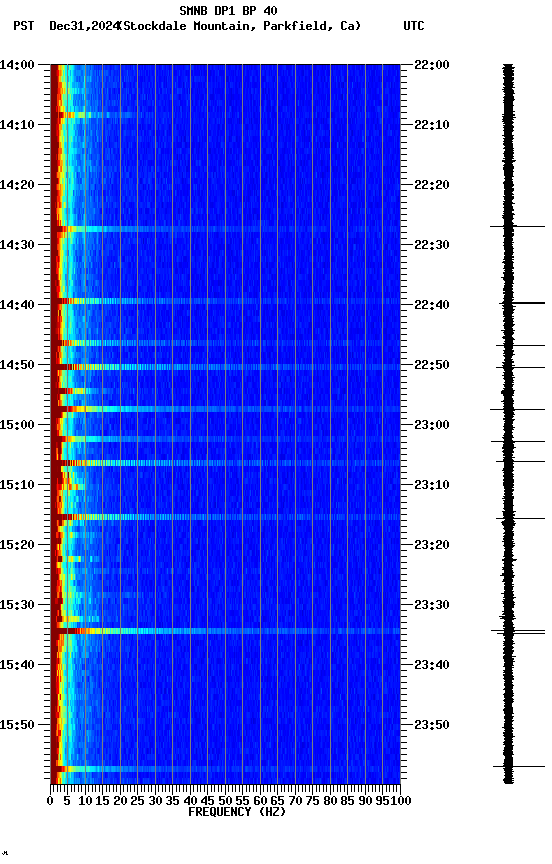
Task: Click the '75' frequency axis label
Action: [x=312, y=801]
